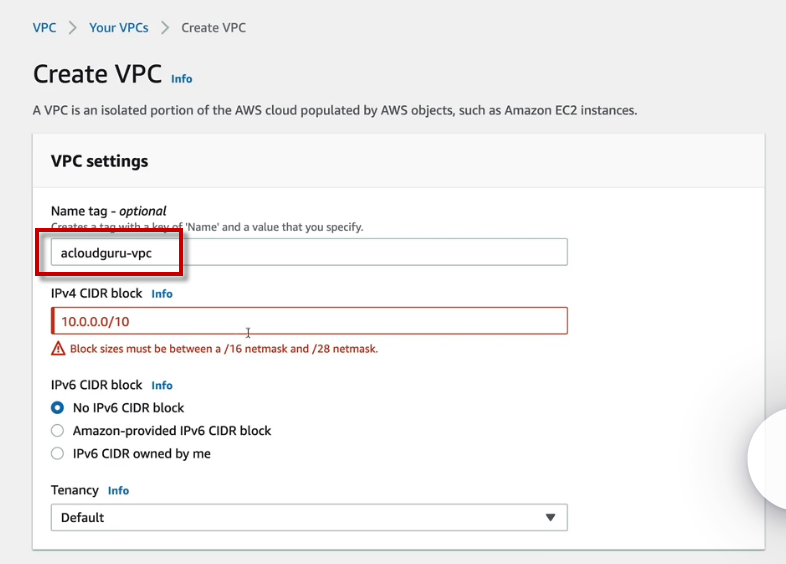
Task: Open the Tenancy dropdown set to Default
Action: point(309,517)
